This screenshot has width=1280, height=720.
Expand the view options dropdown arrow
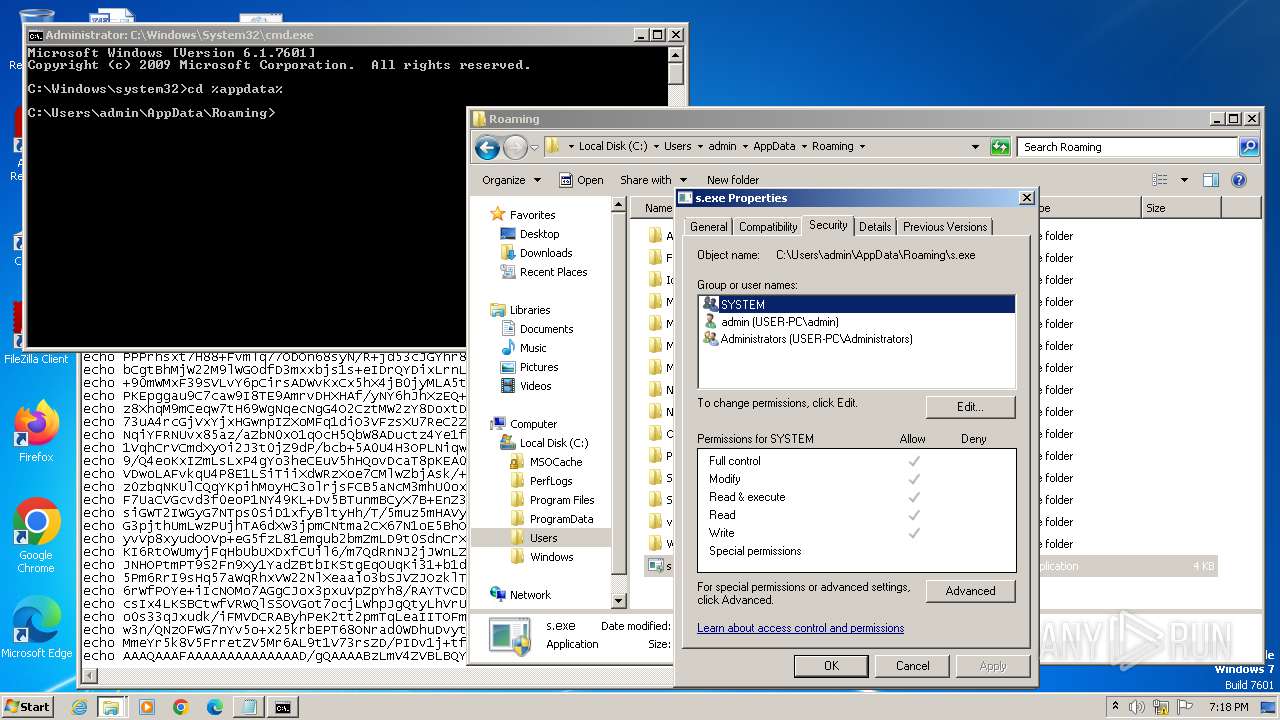coord(1184,180)
